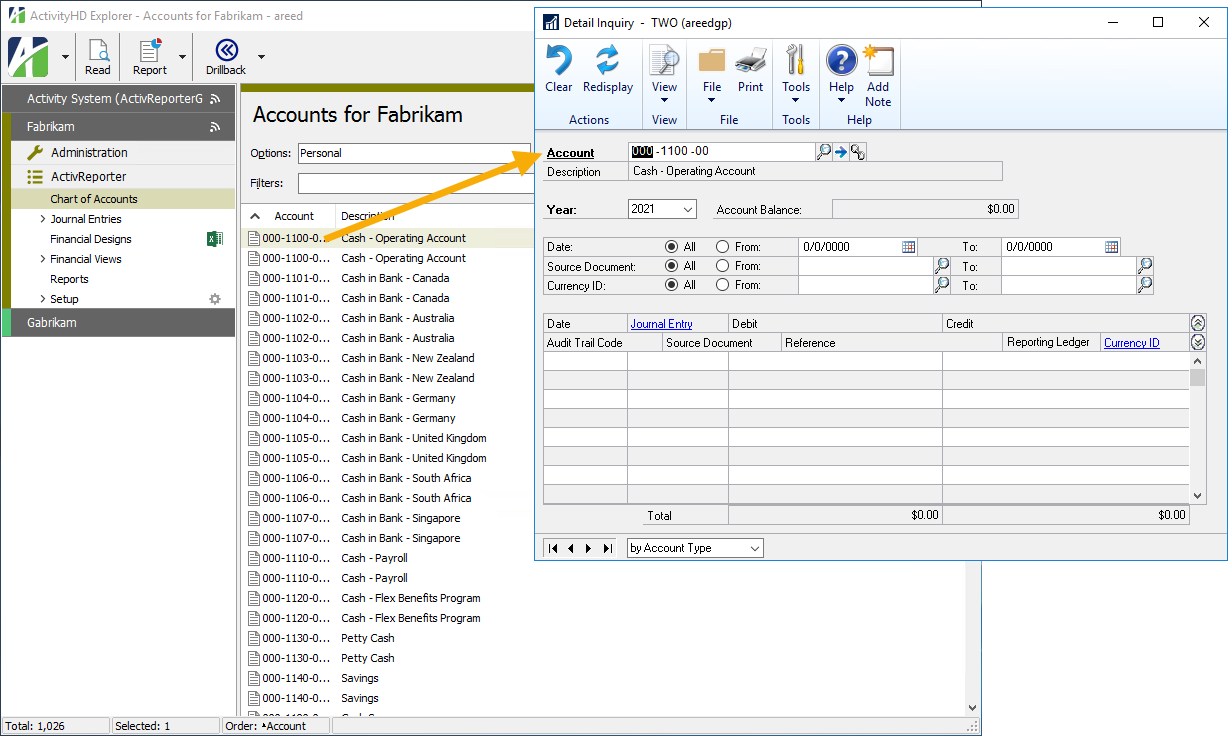Click the Report toolbar icon in ActivityHD
The image size is (1228, 736).
pos(150,52)
